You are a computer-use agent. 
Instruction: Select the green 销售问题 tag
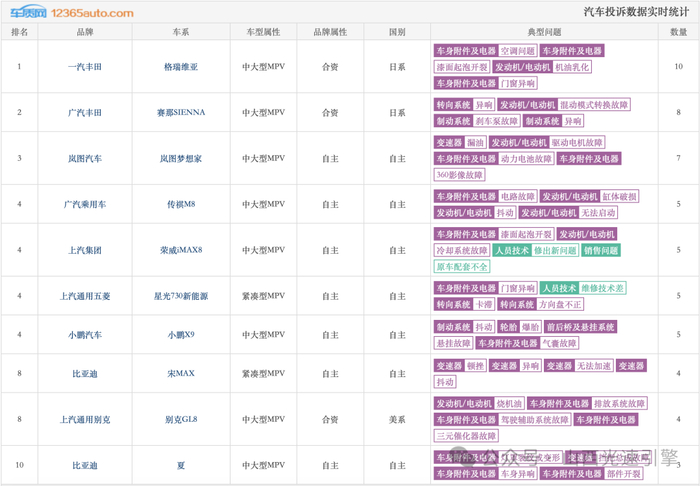click(x=601, y=250)
